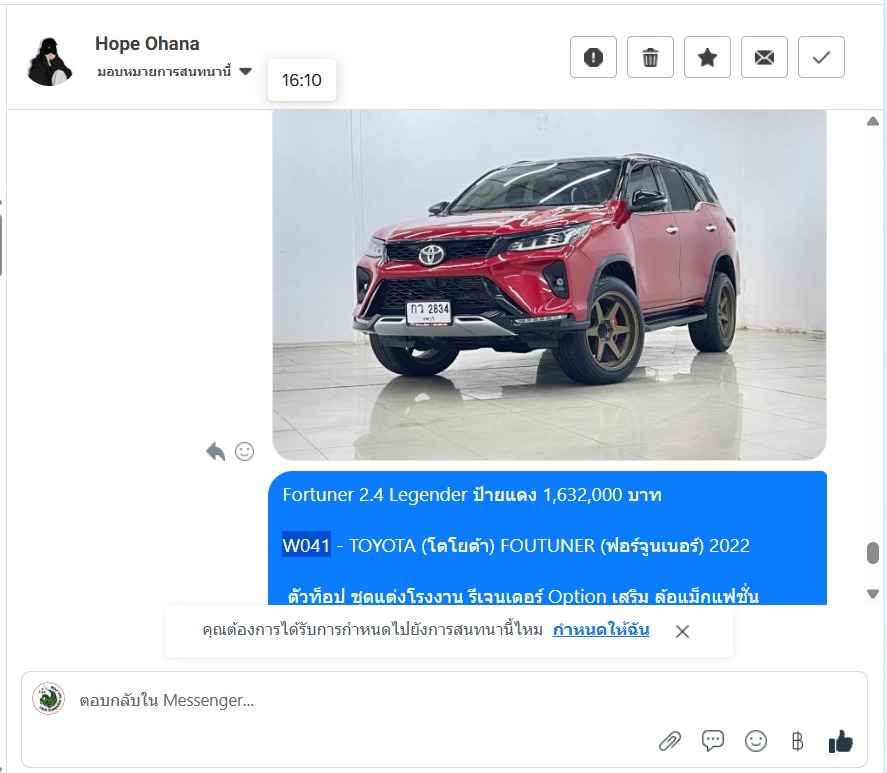
Task: Click the 16:10 timestamp tooltip
Action: [302, 80]
